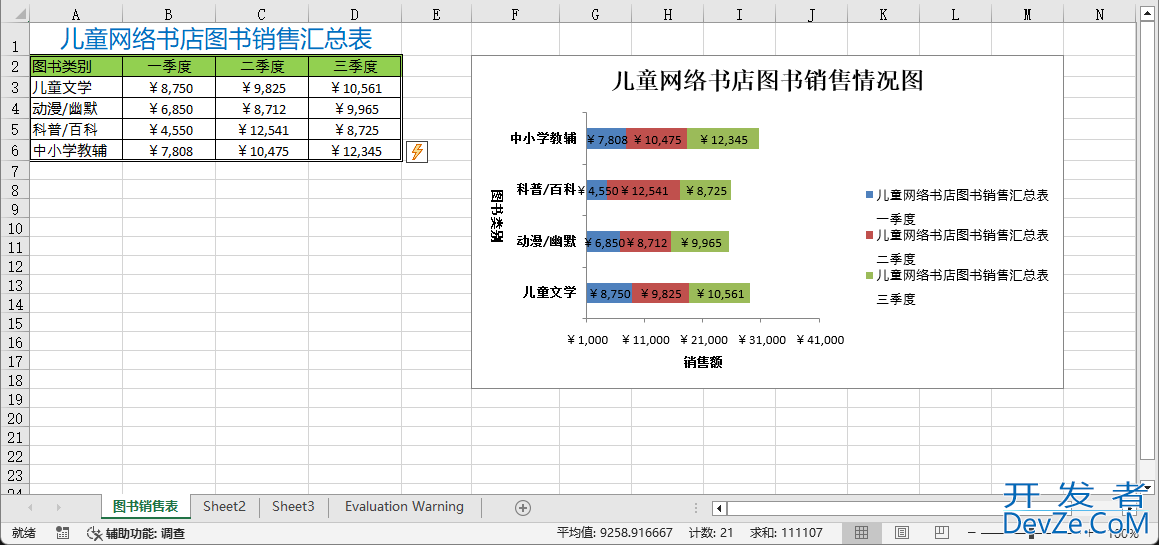Select table cell ¥6,850
1159x545 pixels.
click(169, 109)
